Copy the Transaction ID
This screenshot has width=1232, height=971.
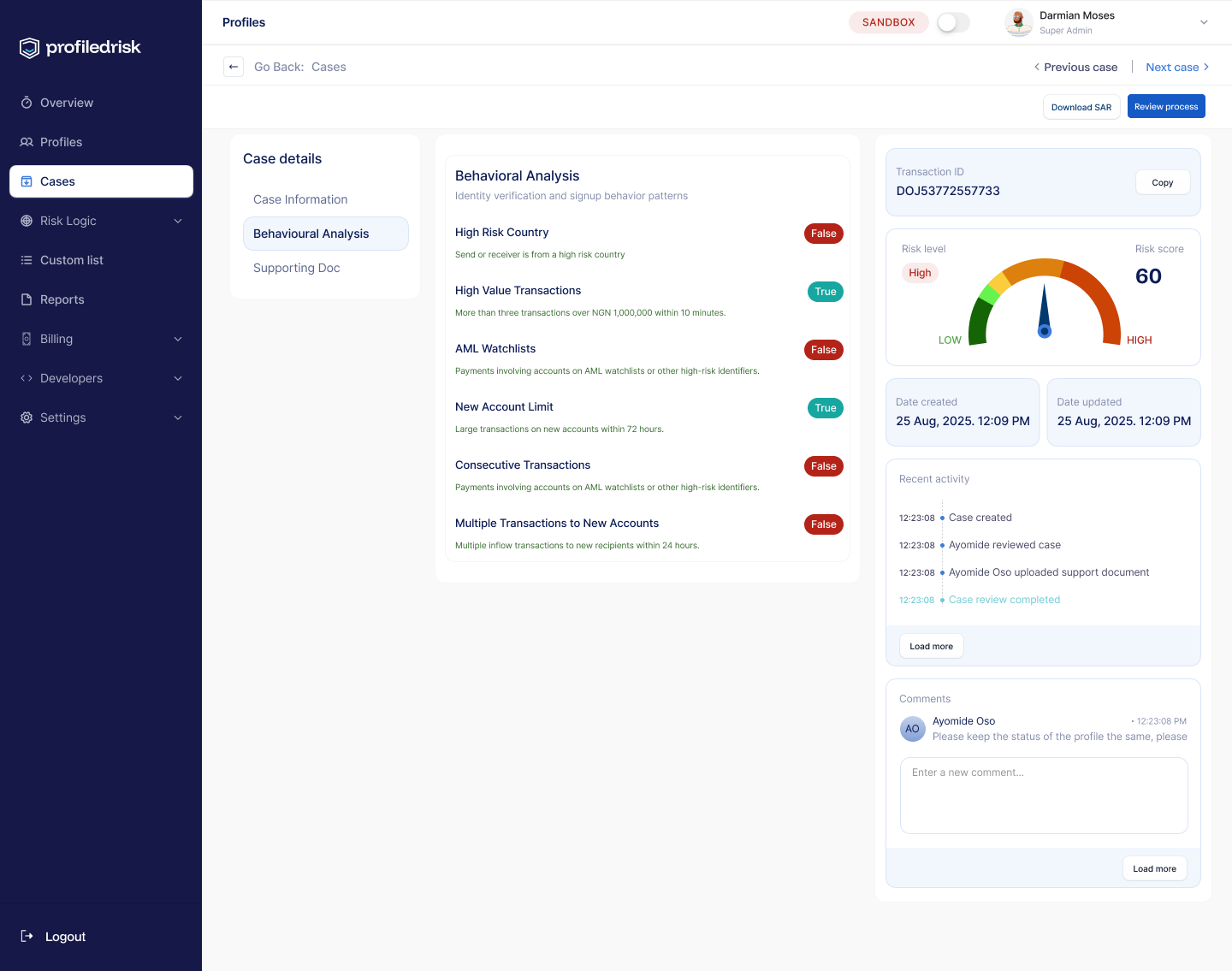click(x=1162, y=182)
